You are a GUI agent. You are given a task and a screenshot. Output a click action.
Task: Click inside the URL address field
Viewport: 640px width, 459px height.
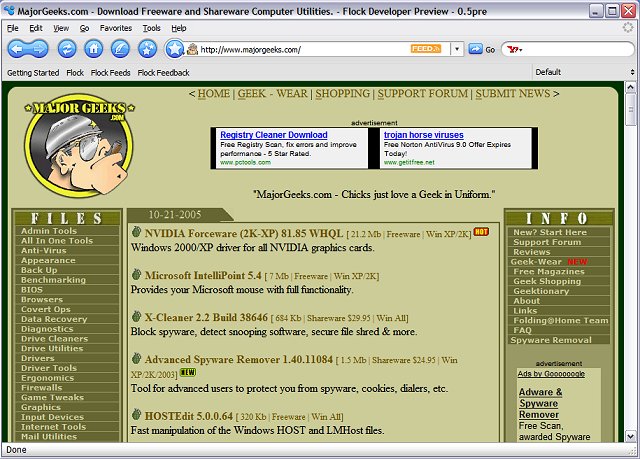[300, 48]
